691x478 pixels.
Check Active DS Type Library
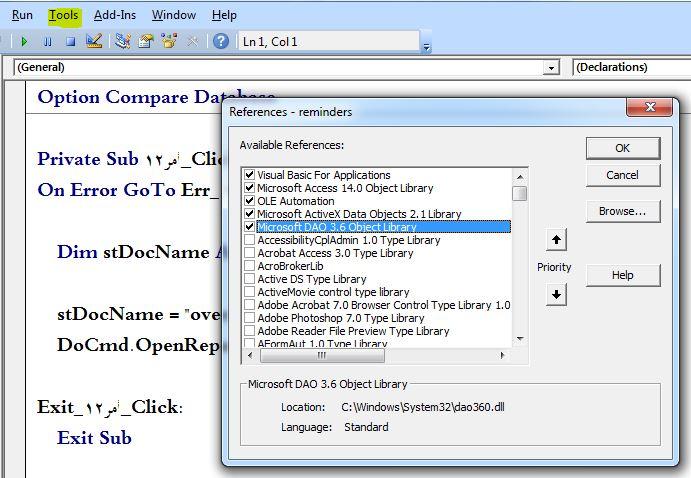[249, 279]
